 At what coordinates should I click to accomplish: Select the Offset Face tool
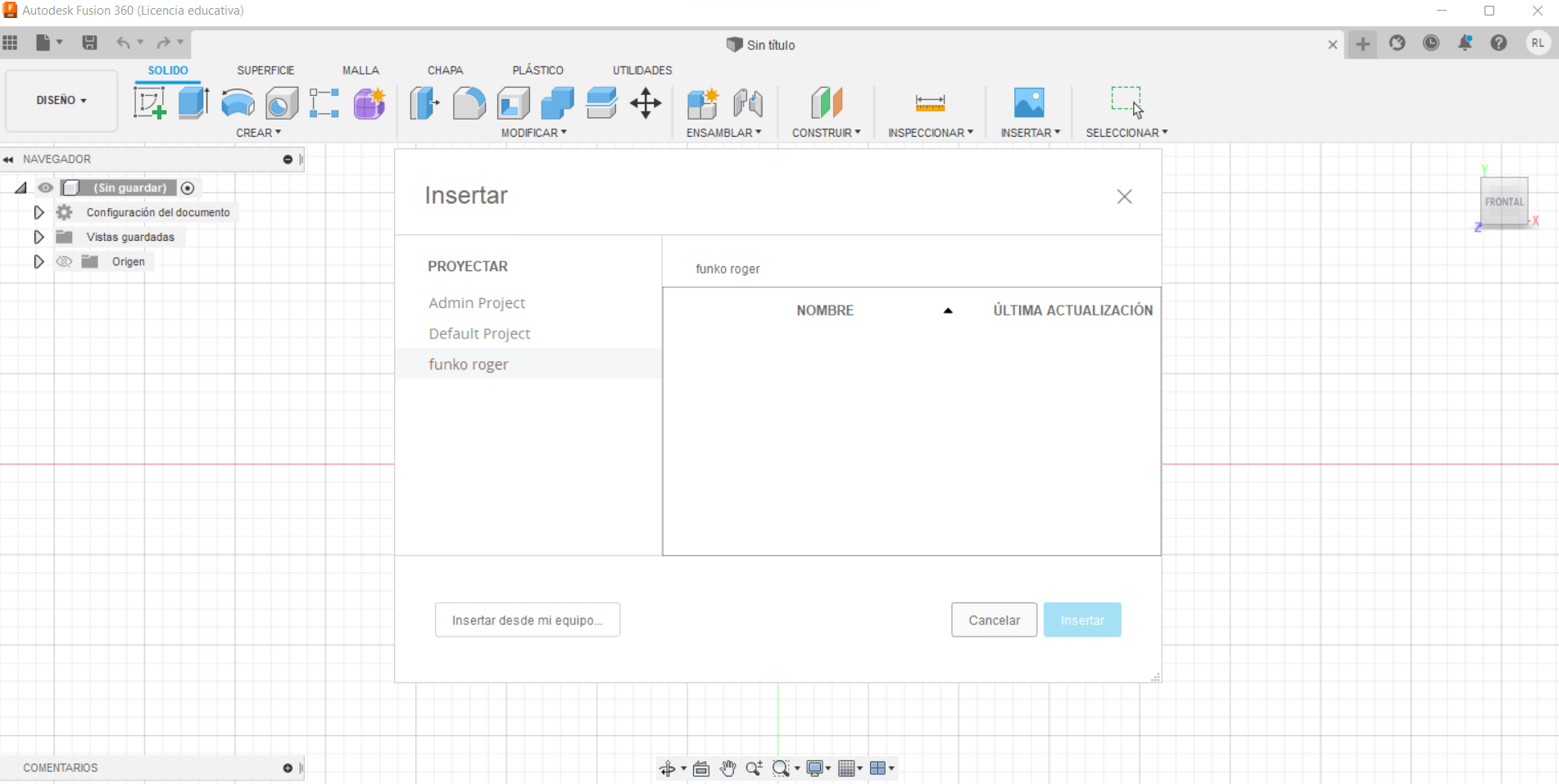point(602,103)
